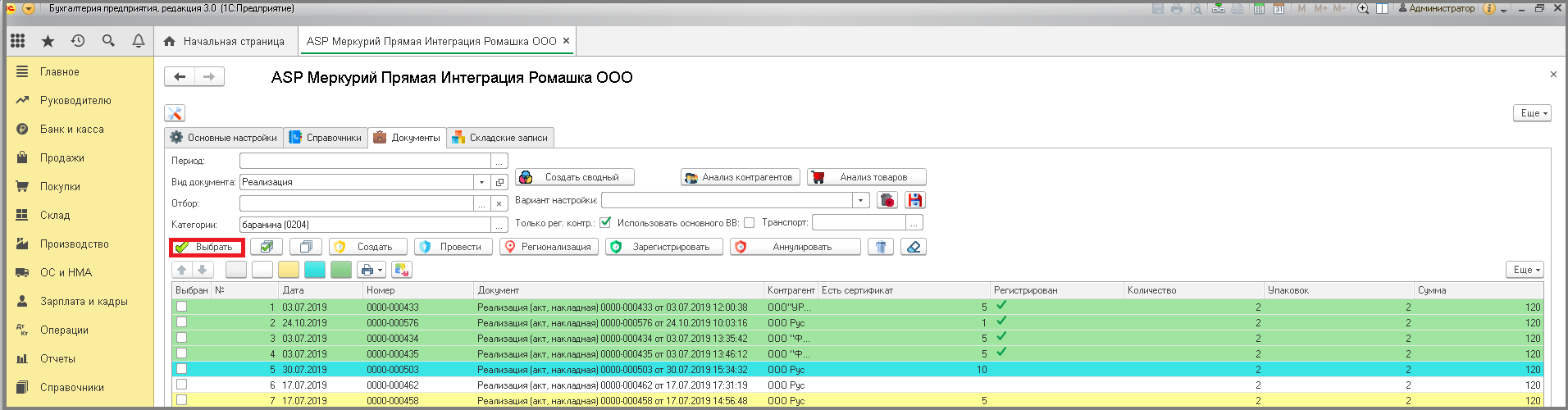
Task: Switch to Основные настройки tab
Action: (224, 138)
